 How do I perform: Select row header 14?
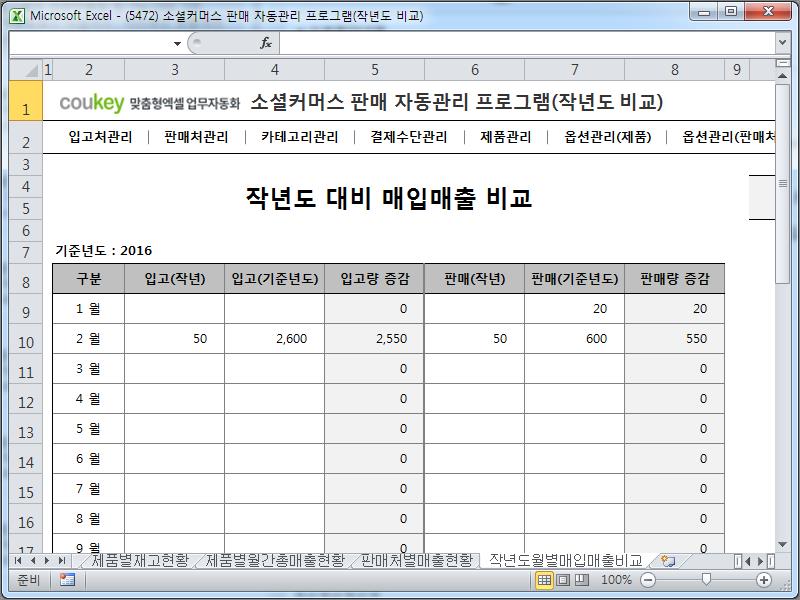click(26, 459)
